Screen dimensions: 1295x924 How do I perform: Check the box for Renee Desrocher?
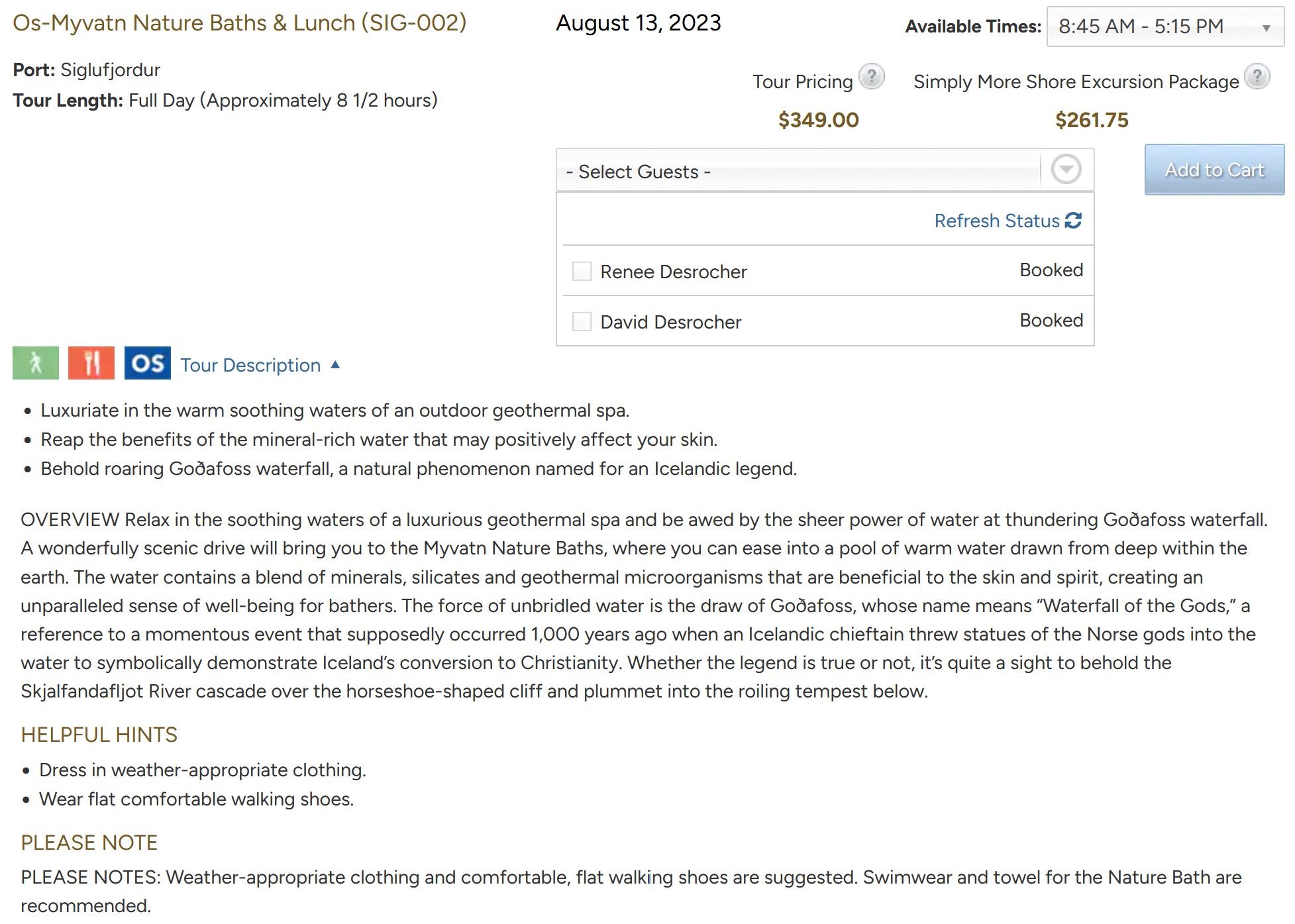(582, 271)
